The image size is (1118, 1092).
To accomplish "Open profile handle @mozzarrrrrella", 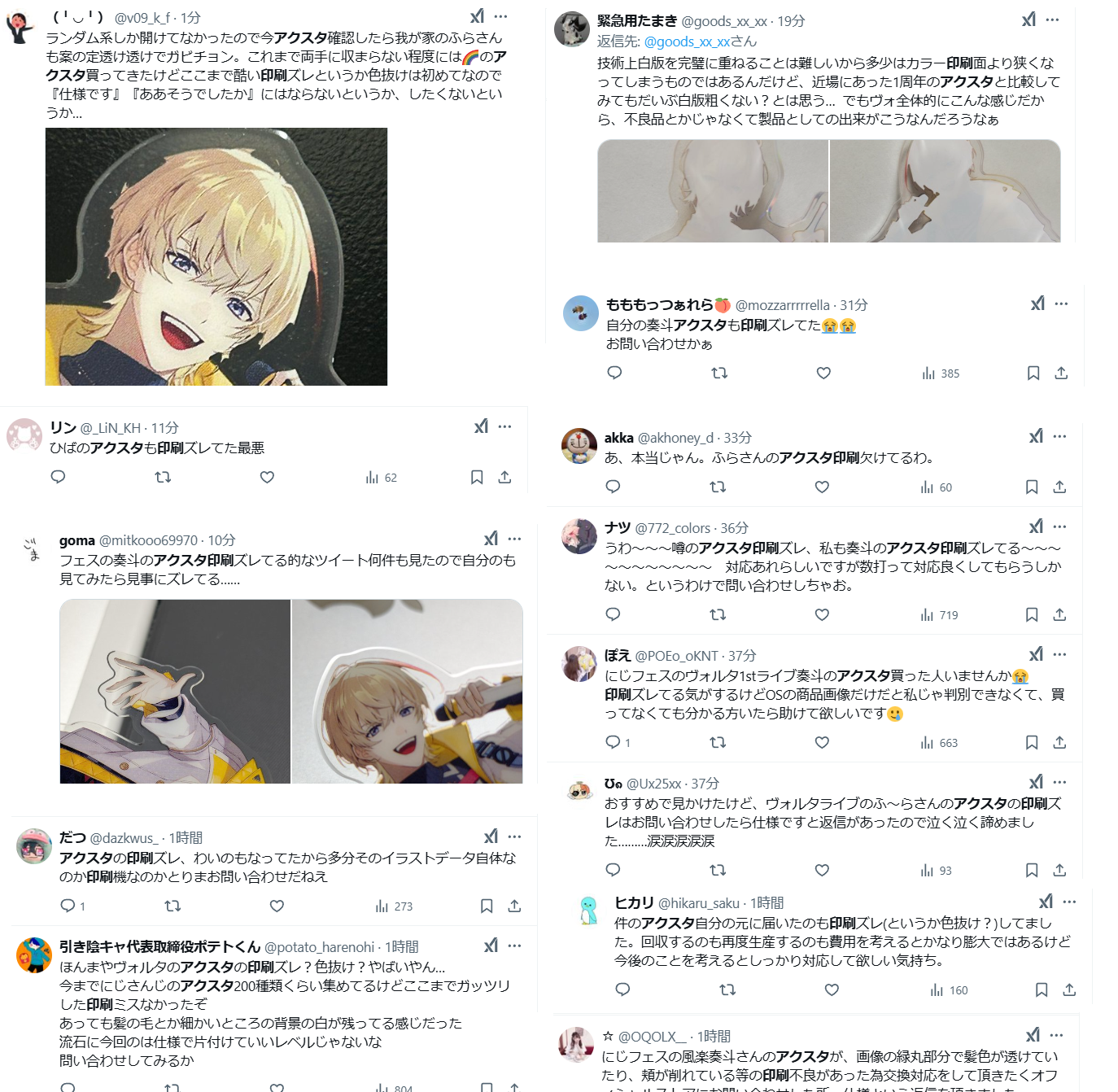I will pos(783,305).
